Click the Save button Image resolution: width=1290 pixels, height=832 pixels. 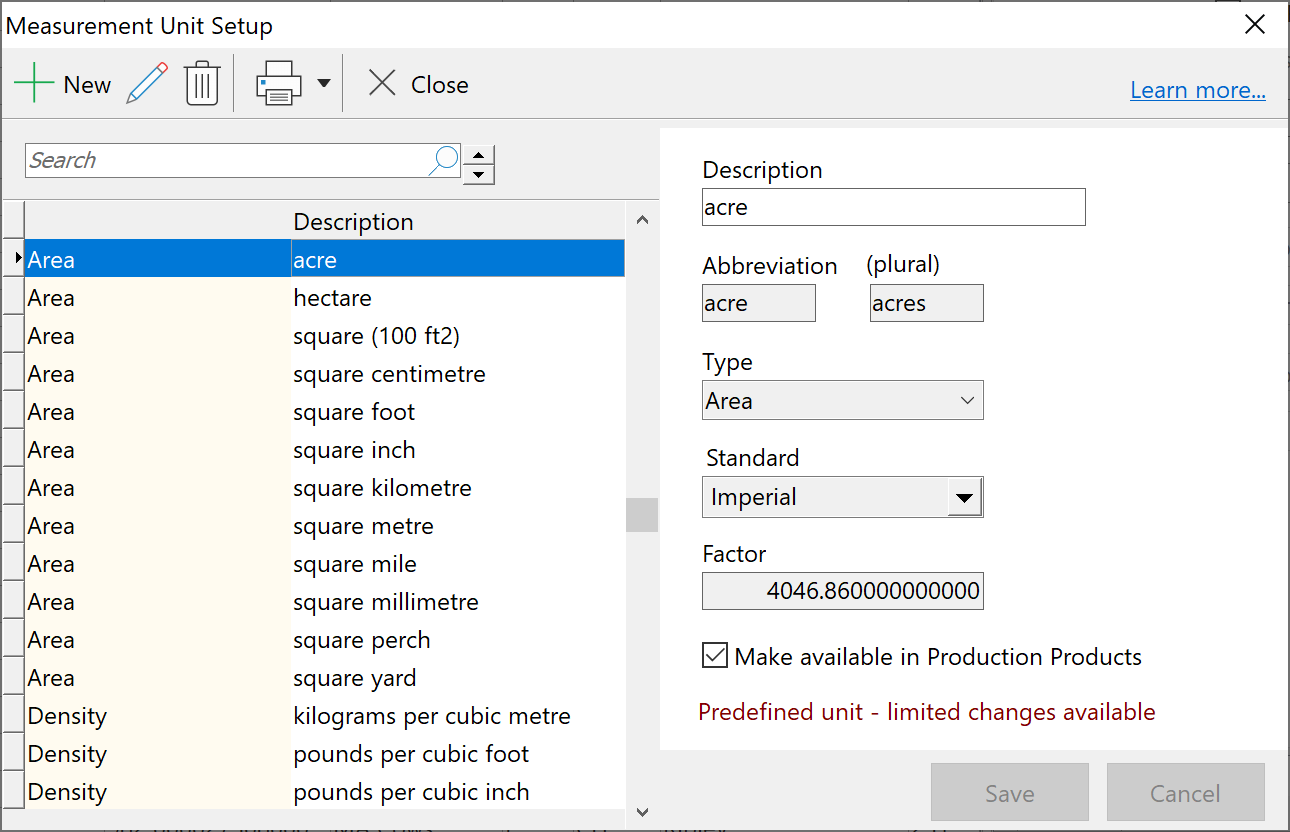pyautogui.click(x=1010, y=793)
